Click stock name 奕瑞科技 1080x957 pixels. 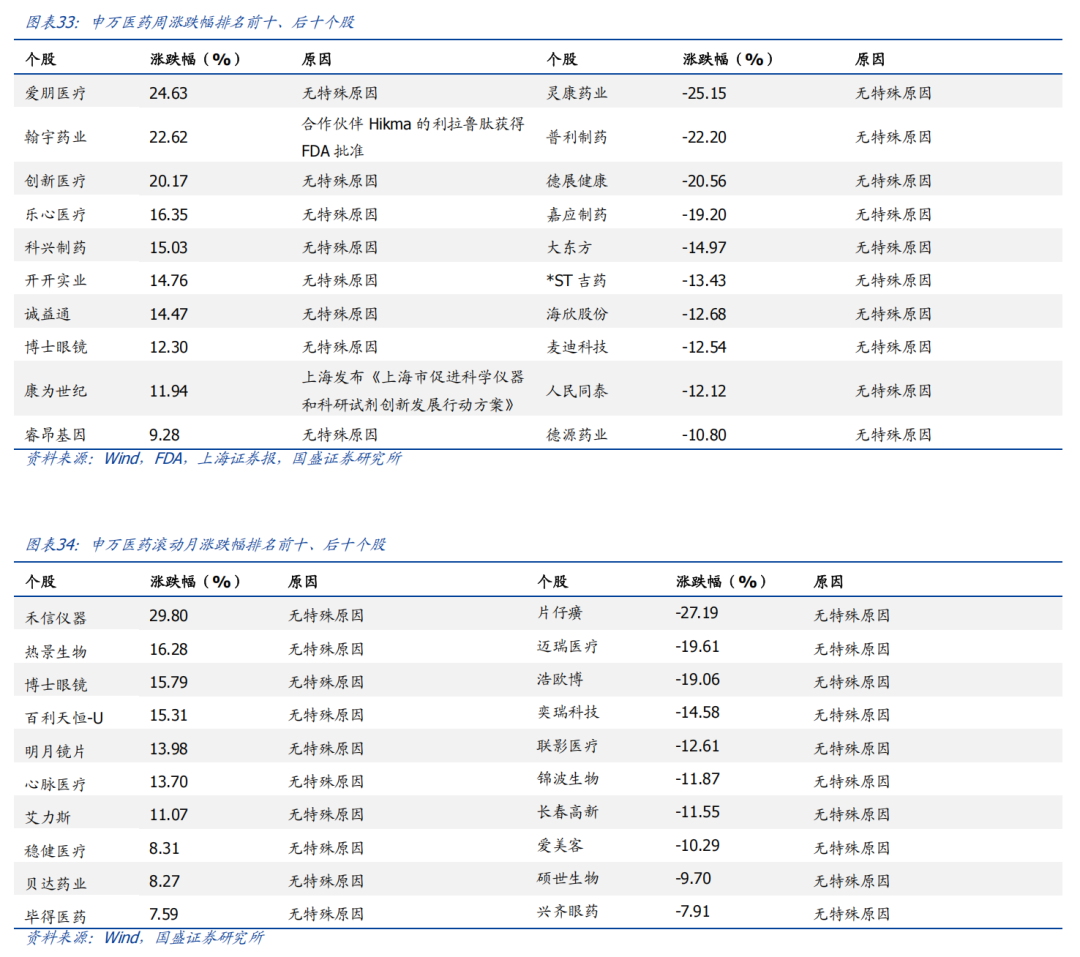(568, 712)
